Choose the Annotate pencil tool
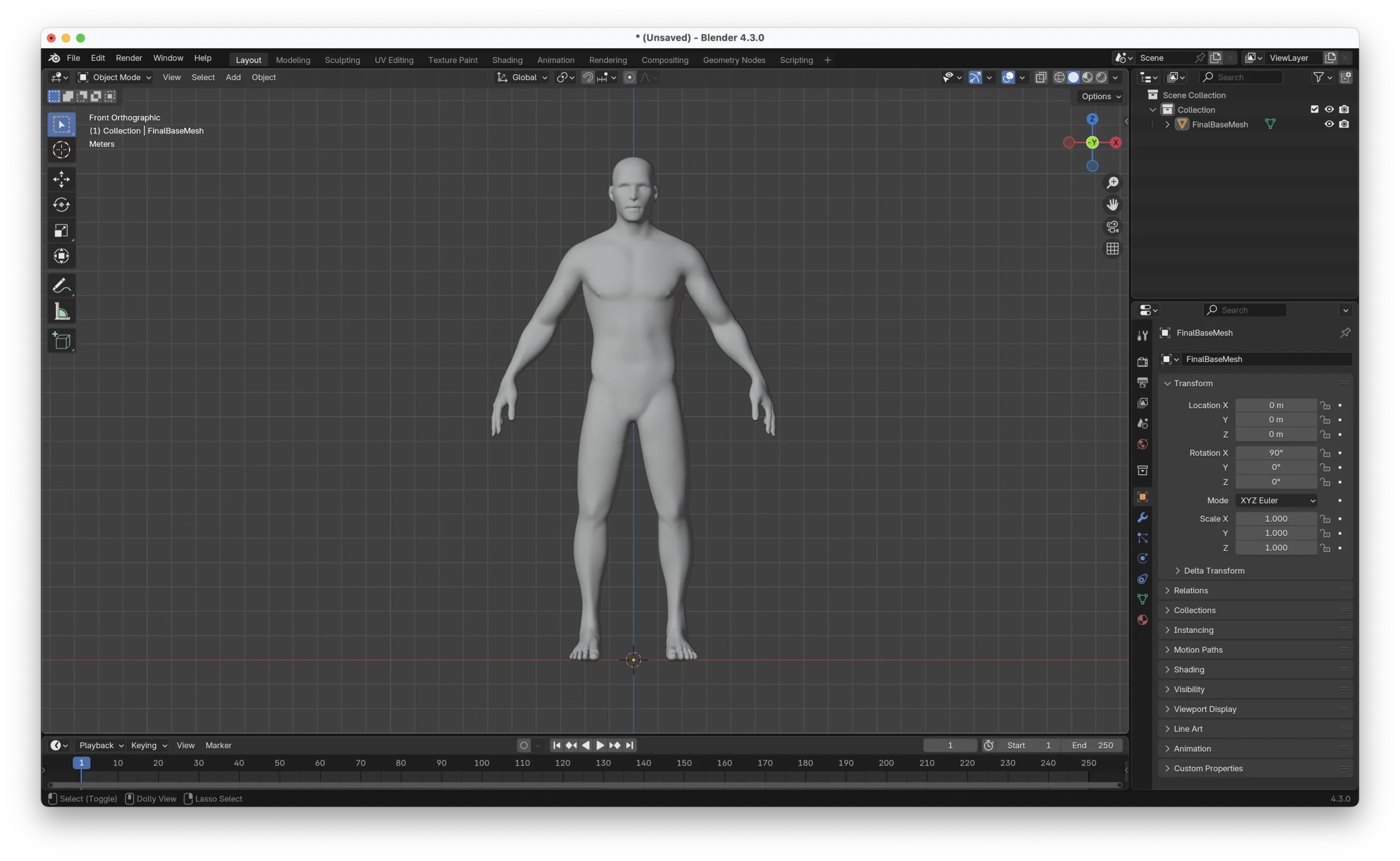Image resolution: width=1400 pixels, height=861 pixels. [x=61, y=286]
